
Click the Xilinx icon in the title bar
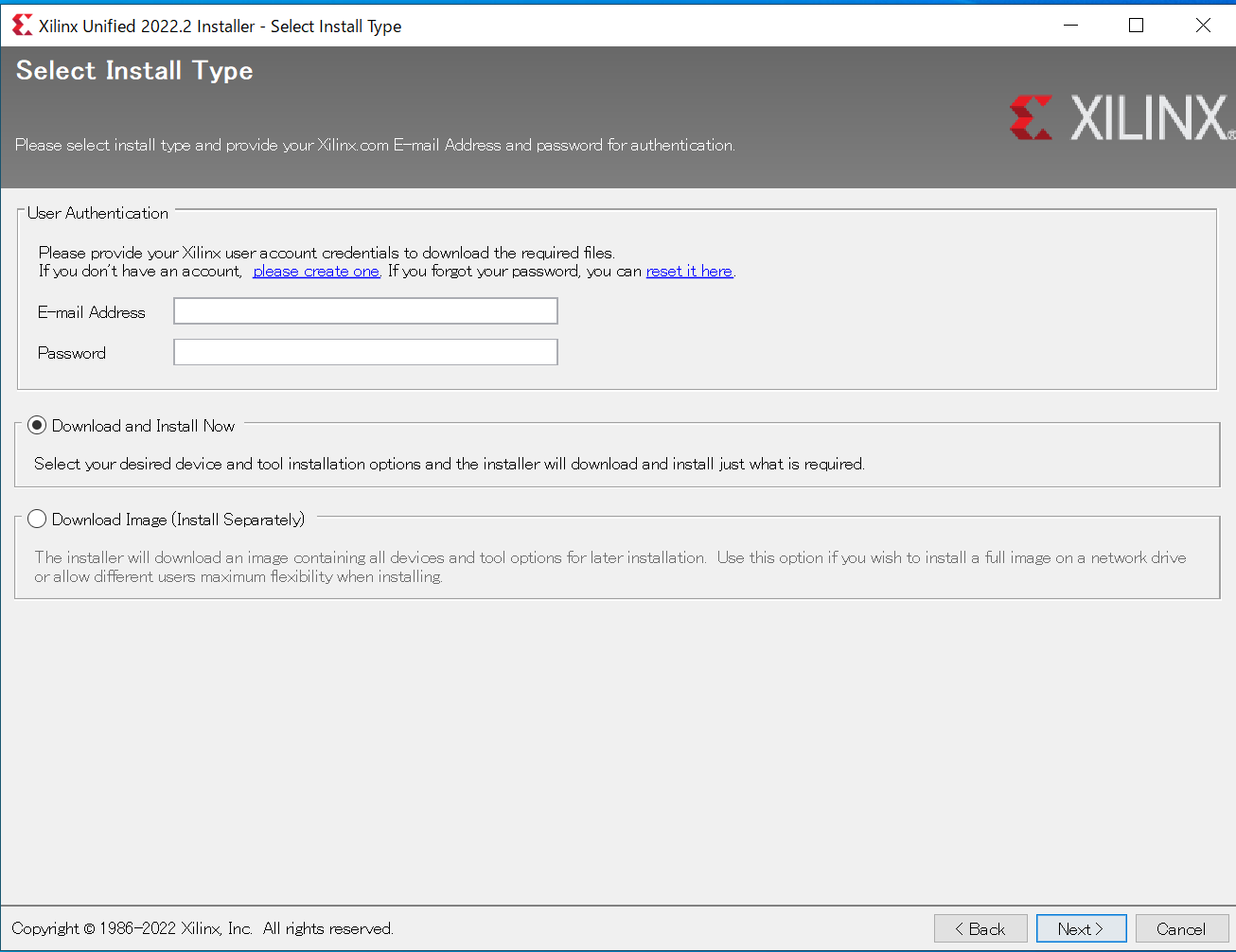coord(22,26)
